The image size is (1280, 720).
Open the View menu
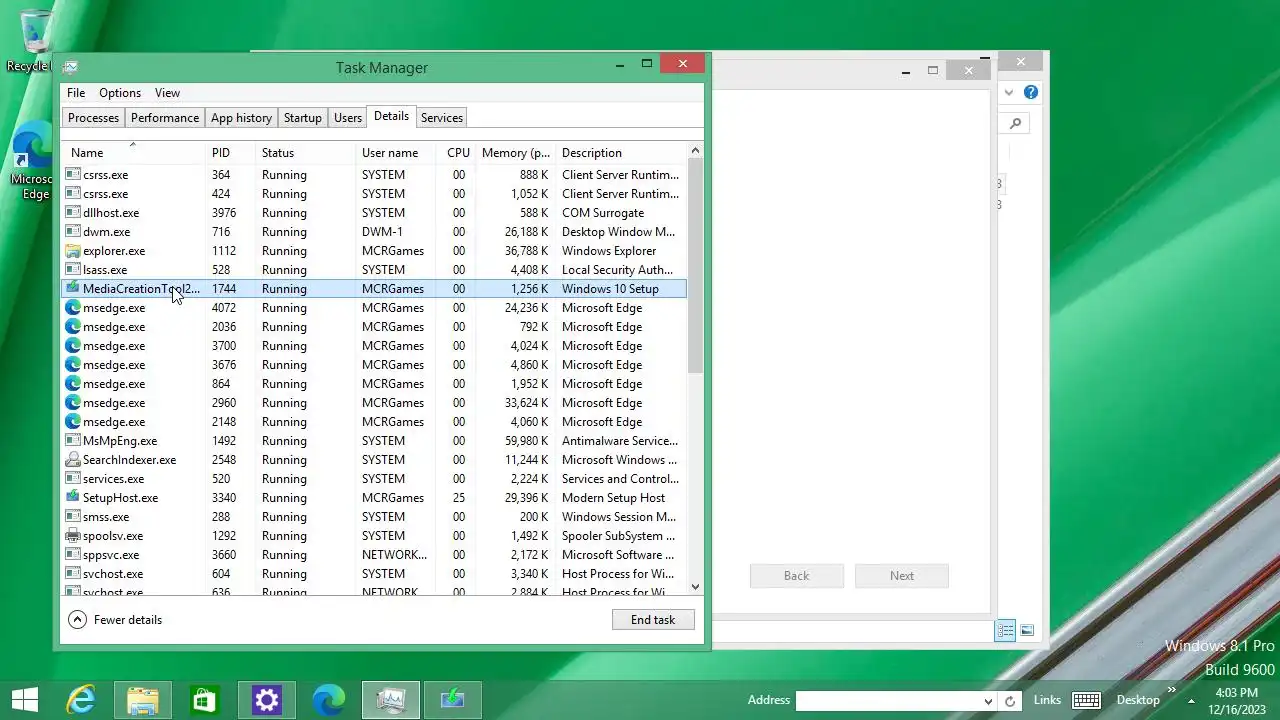coord(167,93)
